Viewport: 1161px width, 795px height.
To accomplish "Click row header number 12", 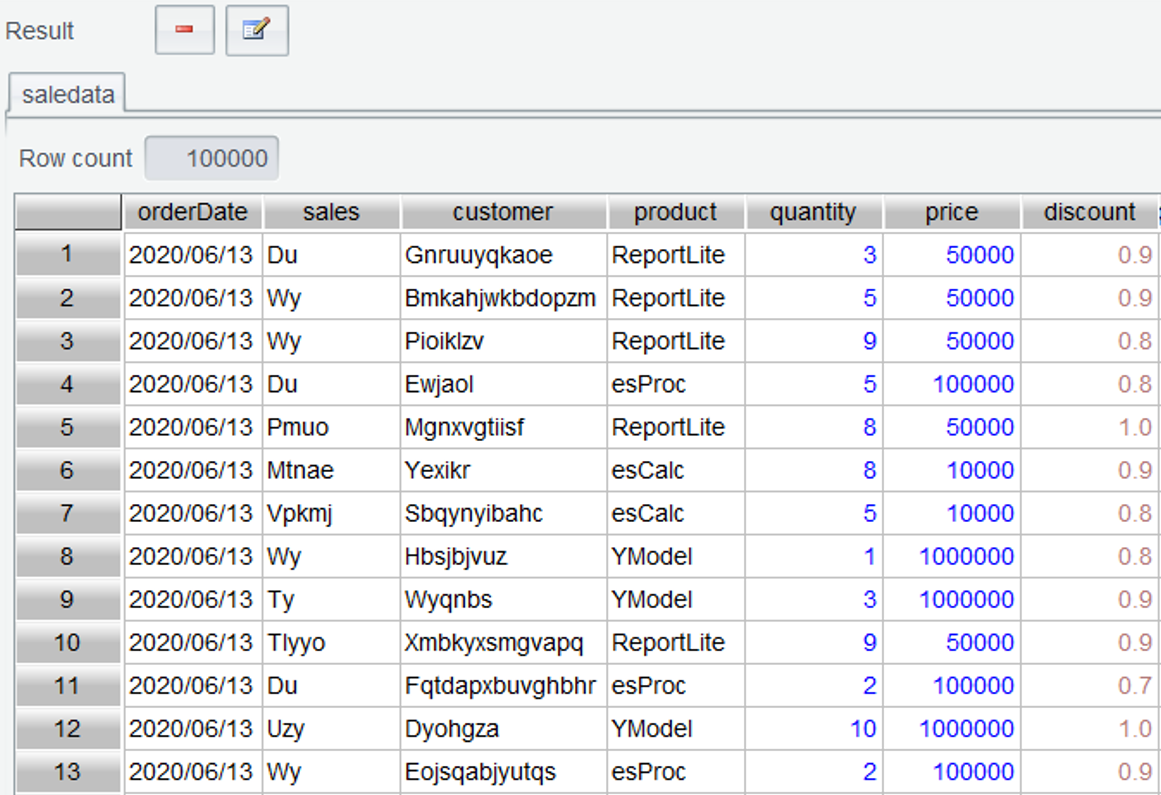I will click(x=67, y=728).
